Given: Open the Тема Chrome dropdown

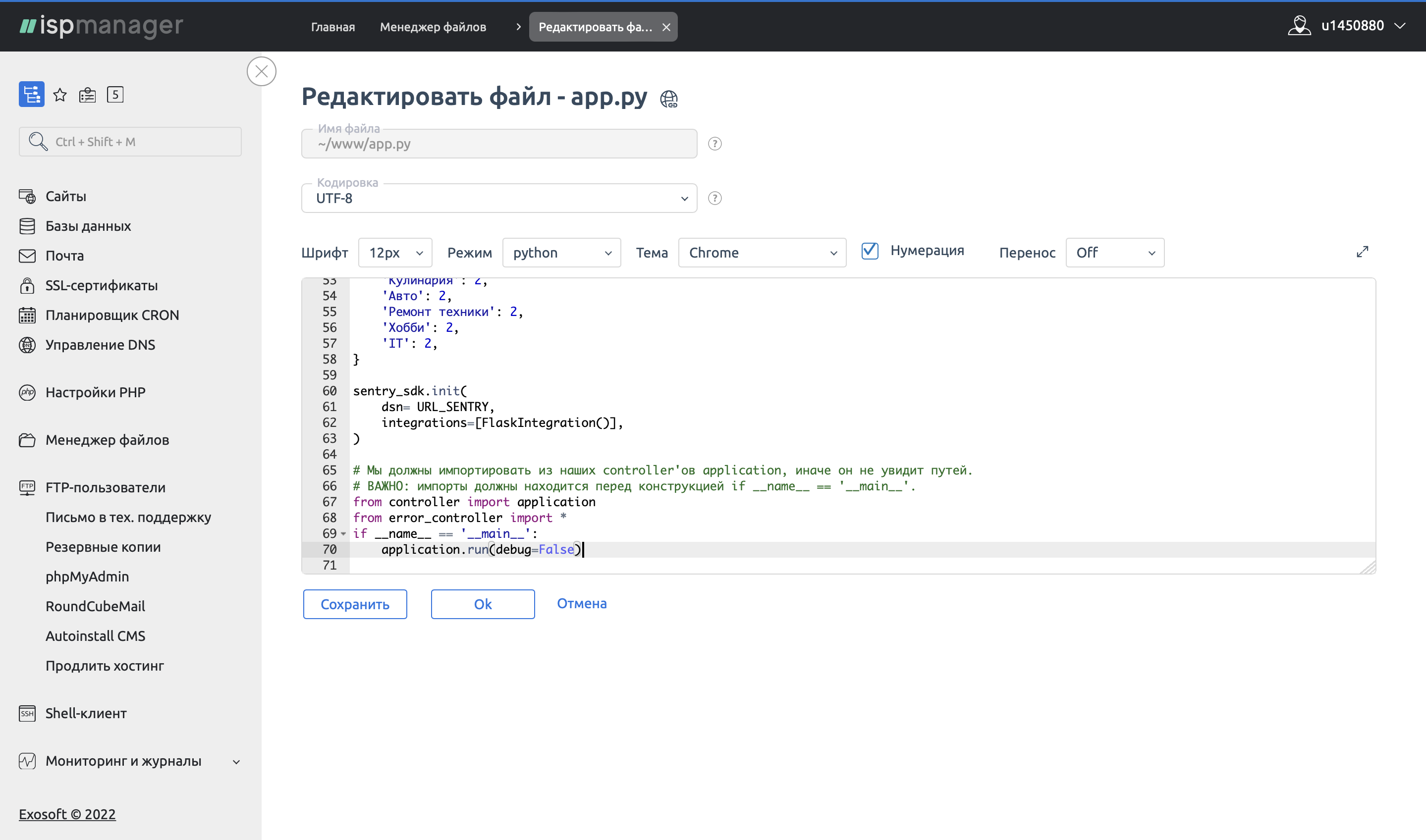Looking at the screenshot, I should pyautogui.click(x=762, y=253).
